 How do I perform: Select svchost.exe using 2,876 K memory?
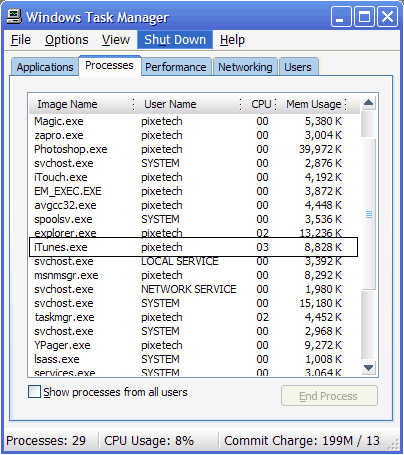pos(193,163)
